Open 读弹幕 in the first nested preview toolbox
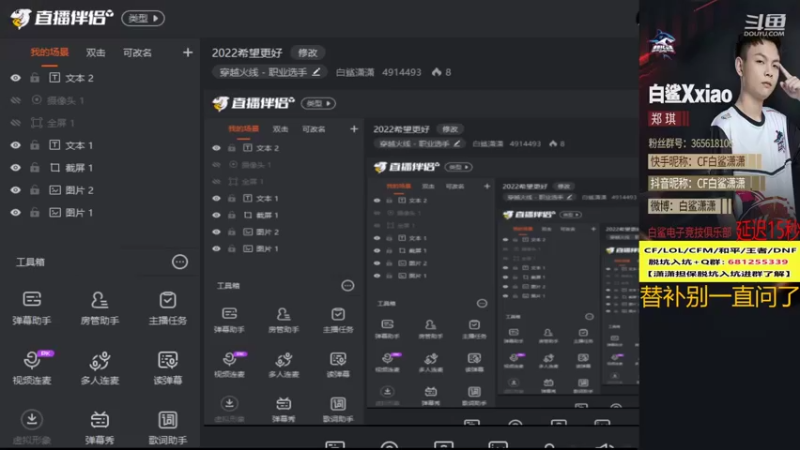The width and height of the screenshot is (800, 450). click(338, 364)
